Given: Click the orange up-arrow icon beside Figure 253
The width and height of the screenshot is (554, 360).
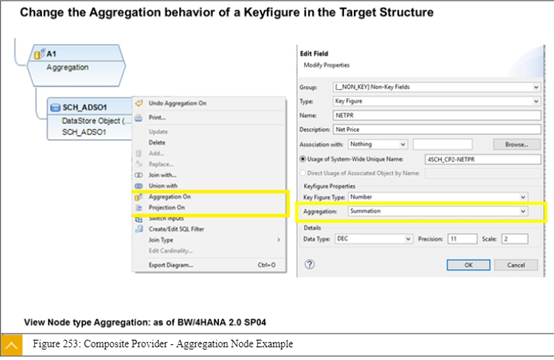Looking at the screenshot, I should 12,345.
